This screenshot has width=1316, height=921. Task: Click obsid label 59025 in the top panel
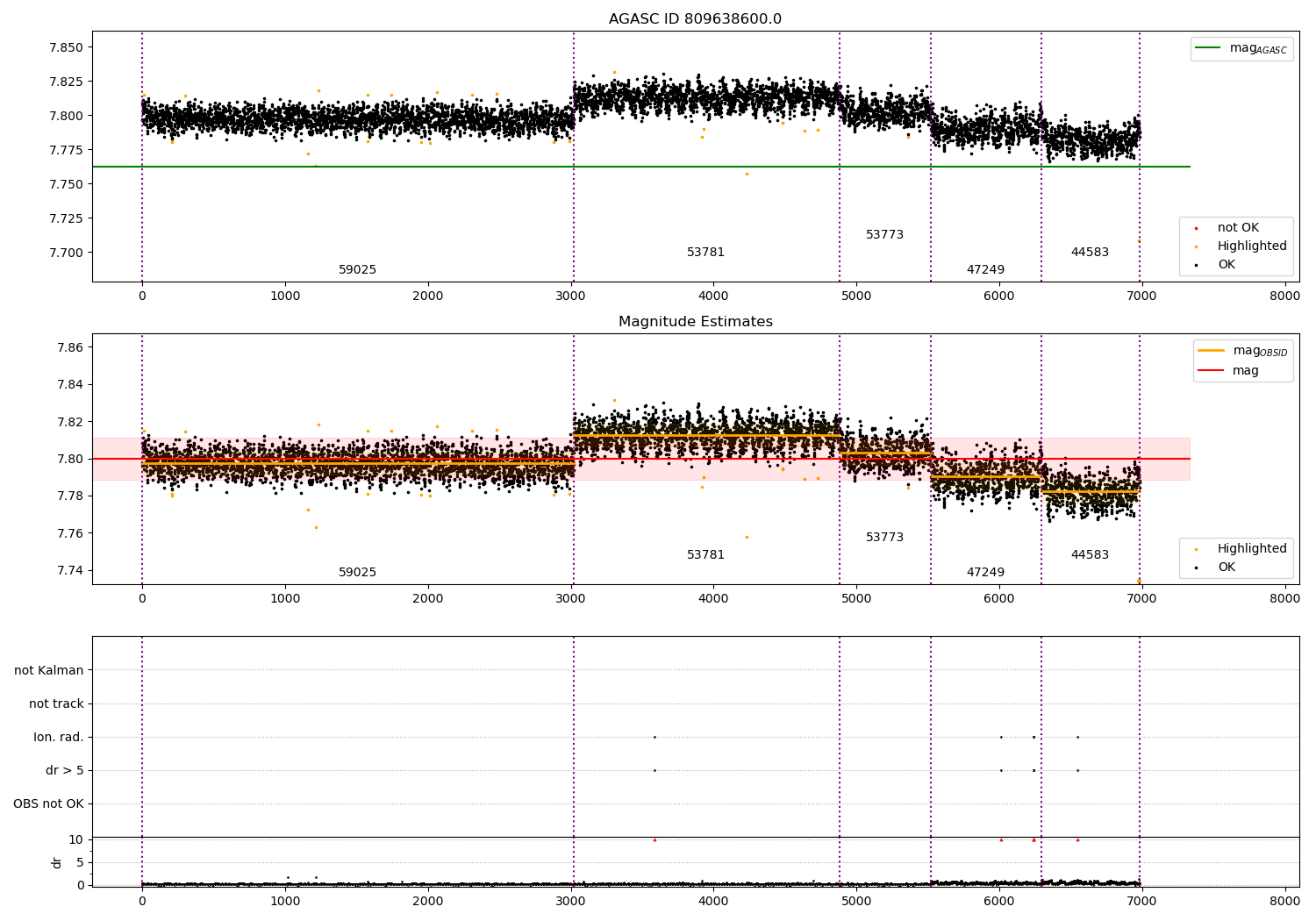click(357, 270)
